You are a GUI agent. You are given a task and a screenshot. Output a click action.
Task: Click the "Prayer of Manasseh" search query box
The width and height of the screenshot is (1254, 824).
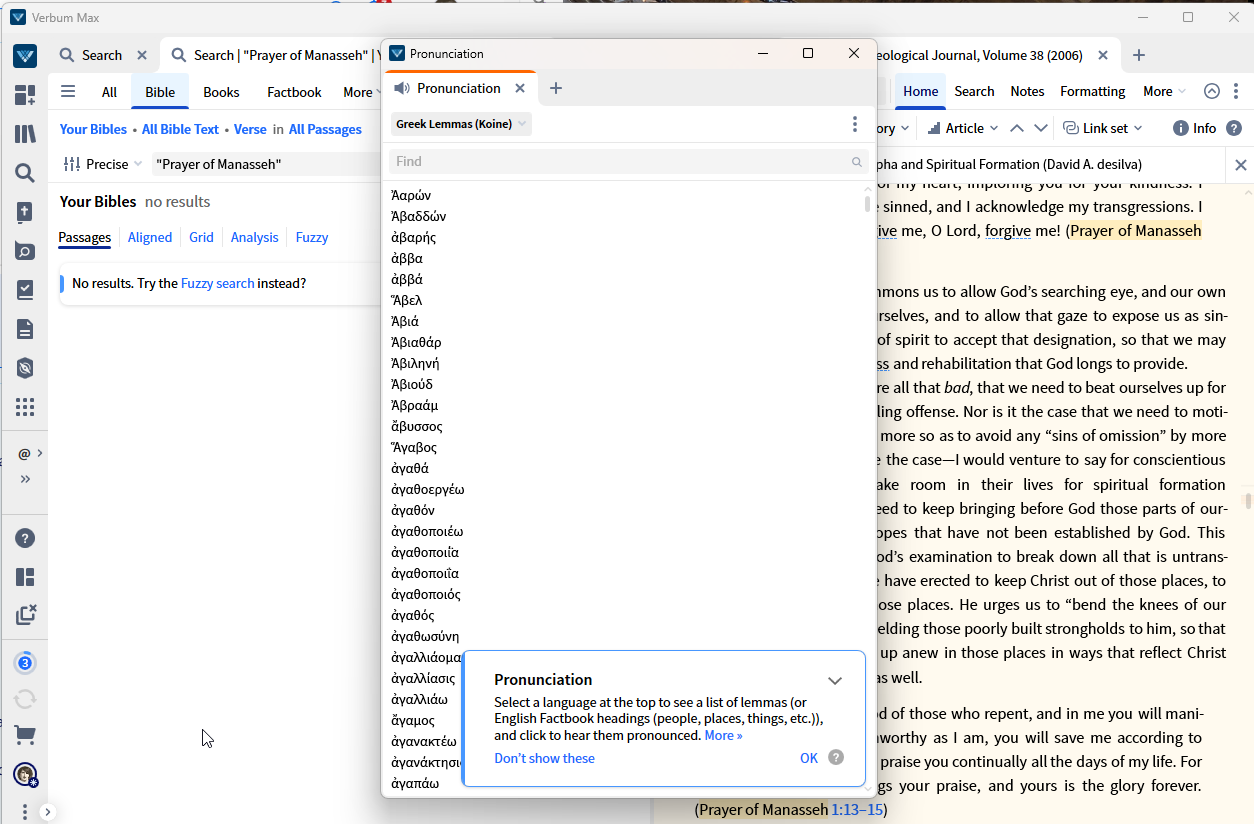point(265,164)
